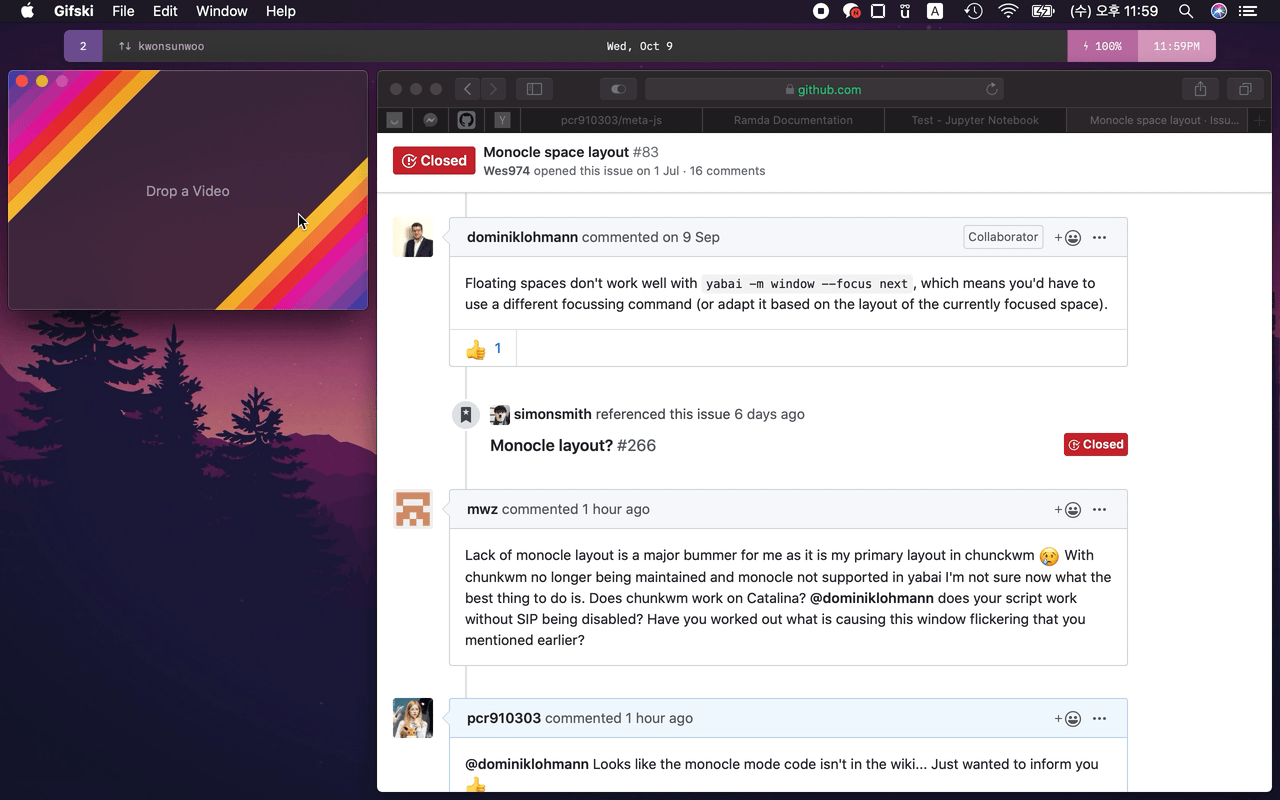Click the pcr910303 username link
This screenshot has width=1280, height=800.
504,718
